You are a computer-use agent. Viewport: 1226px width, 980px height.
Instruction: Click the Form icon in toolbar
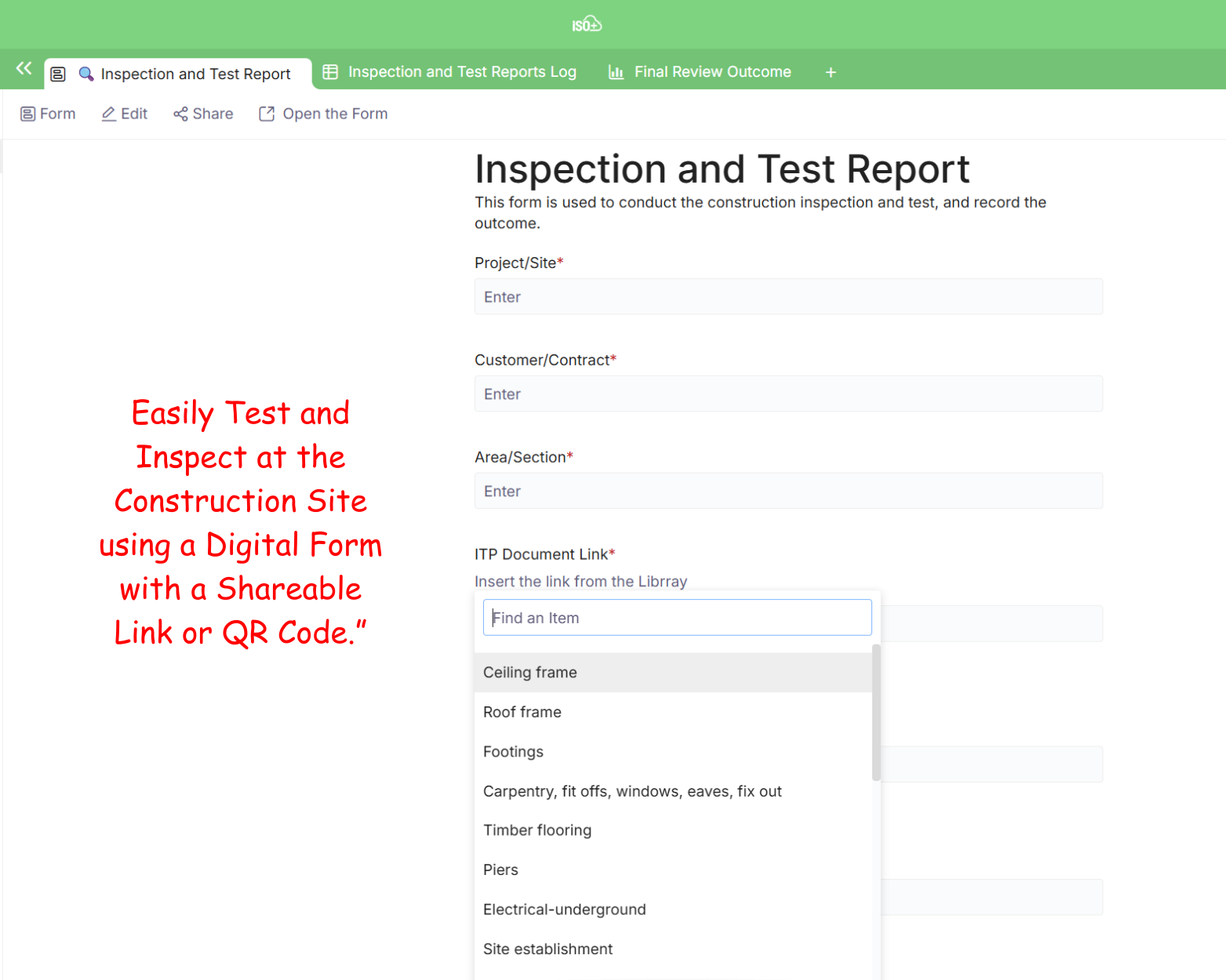pyautogui.click(x=27, y=114)
